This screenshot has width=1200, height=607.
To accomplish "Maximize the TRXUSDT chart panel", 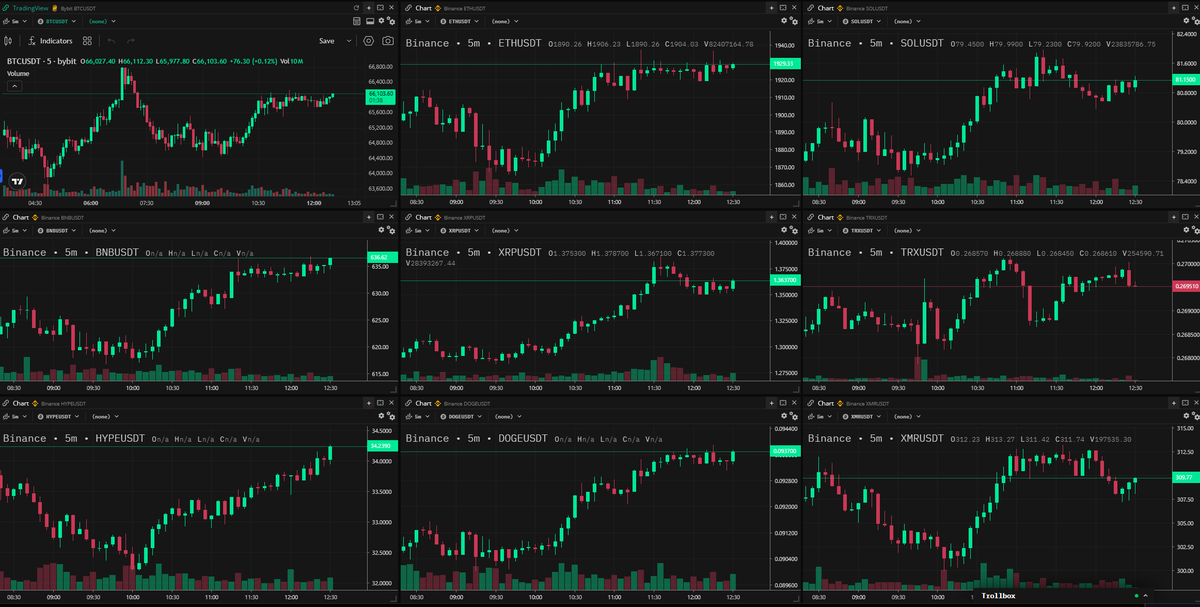I will pyautogui.click(x=1186, y=217).
